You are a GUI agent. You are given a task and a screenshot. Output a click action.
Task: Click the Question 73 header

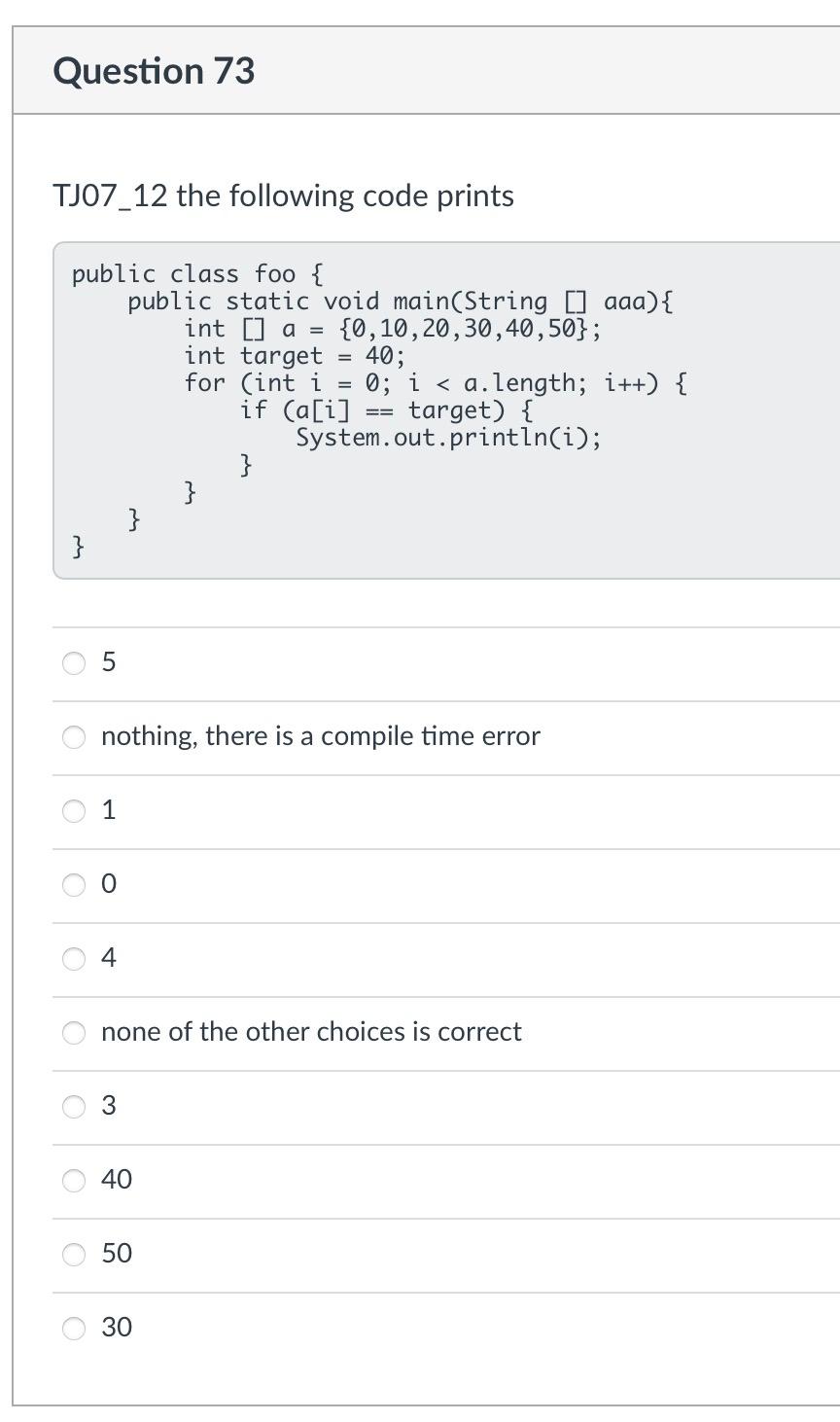(155, 70)
